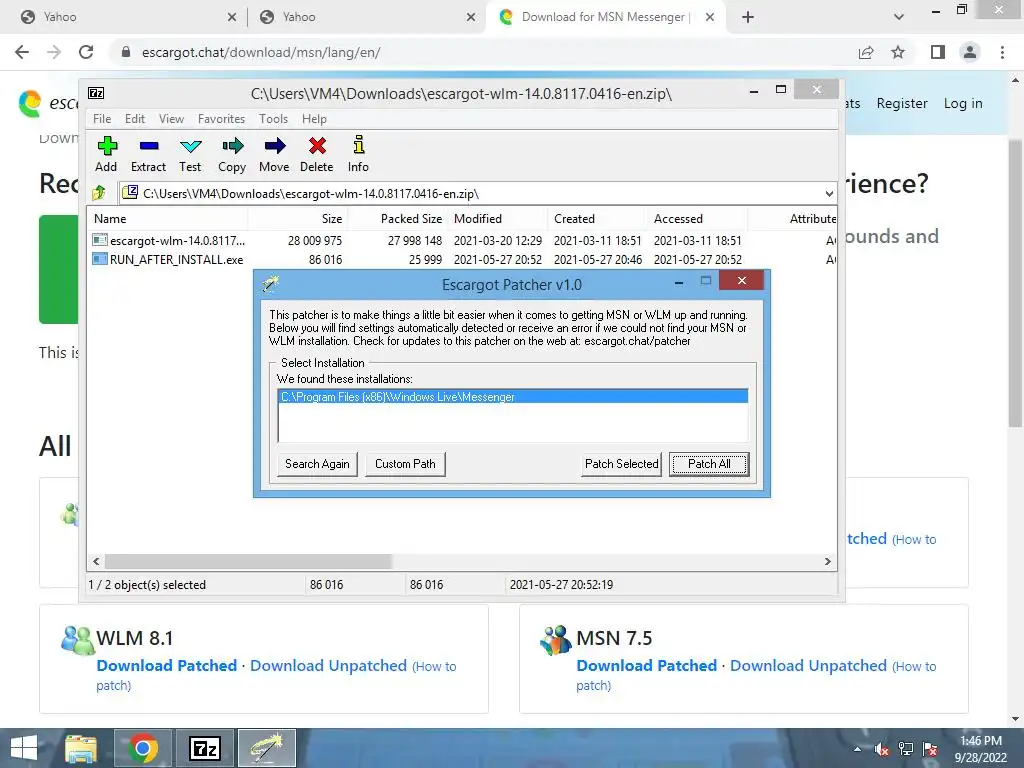
Task: Sort by the Size column header
Action: pyautogui.click(x=298, y=219)
